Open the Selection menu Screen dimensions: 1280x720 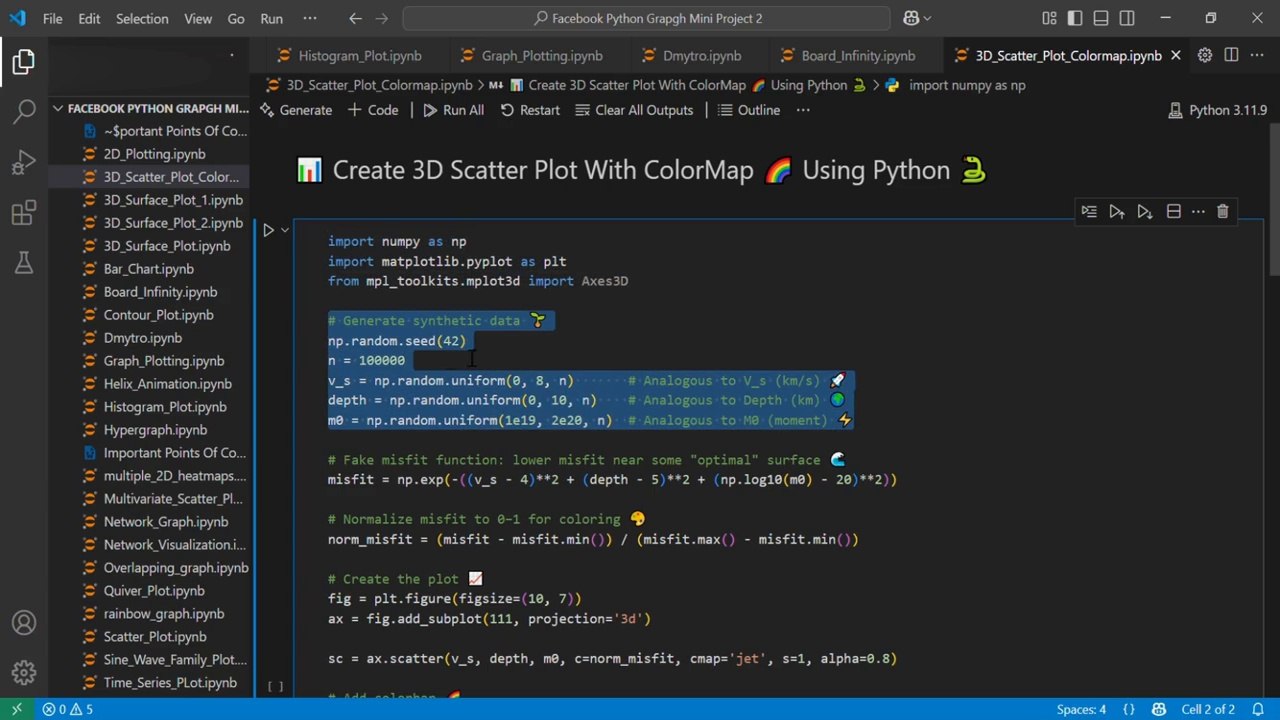coord(142,18)
